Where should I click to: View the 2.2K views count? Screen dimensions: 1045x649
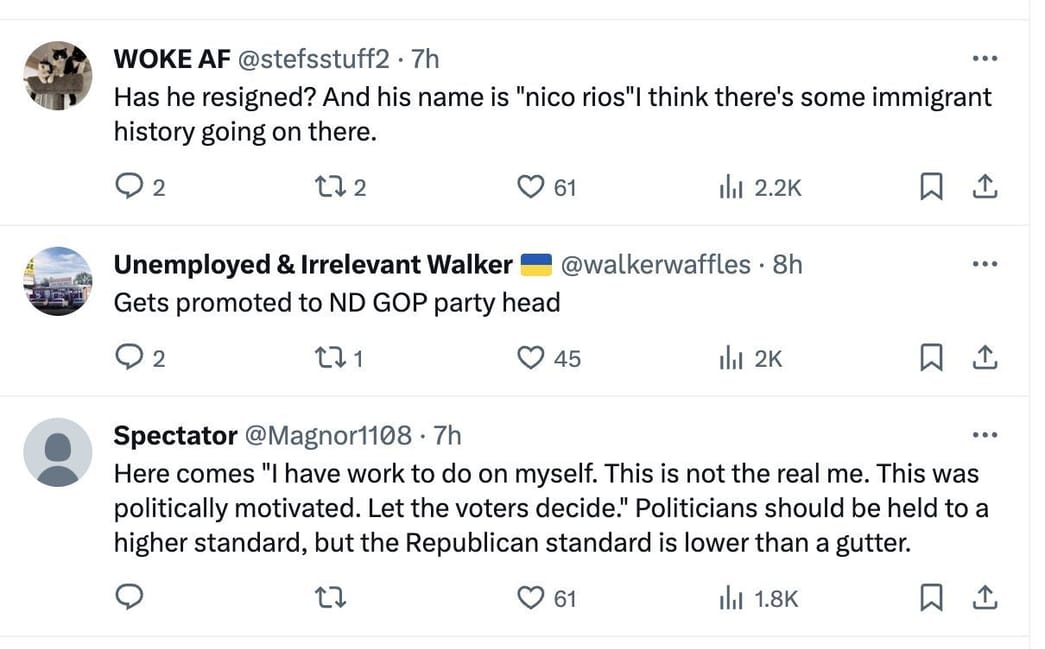pos(777,186)
